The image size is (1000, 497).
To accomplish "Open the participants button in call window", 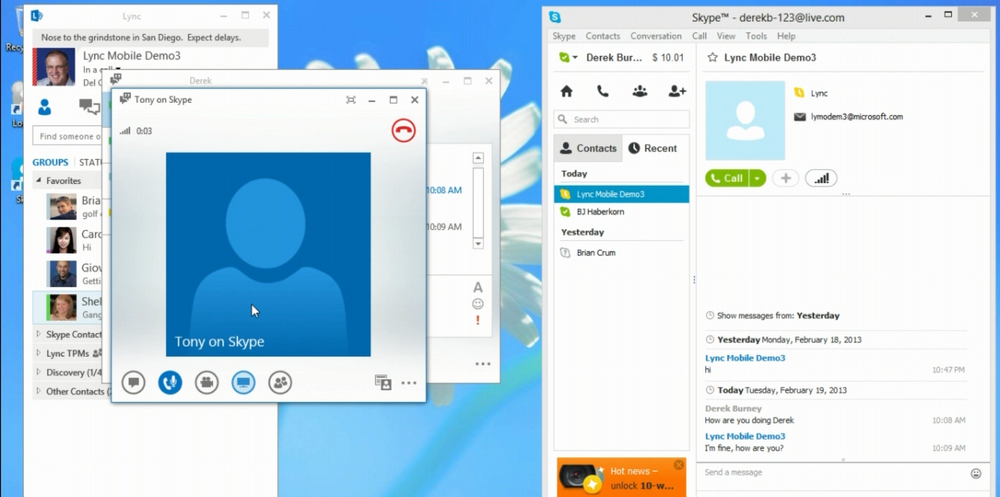I will (x=280, y=382).
